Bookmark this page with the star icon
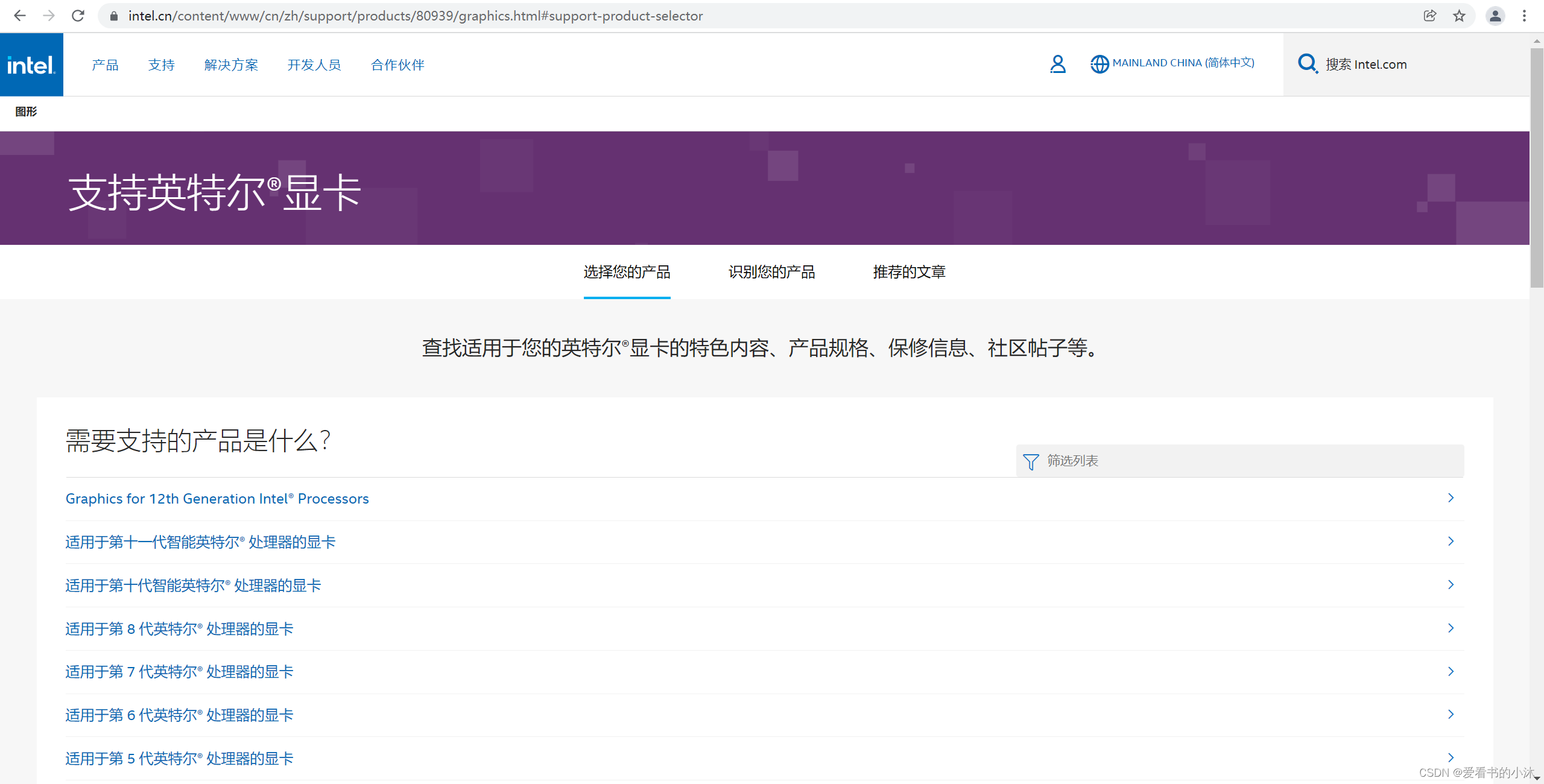The image size is (1544, 784). (x=1459, y=16)
